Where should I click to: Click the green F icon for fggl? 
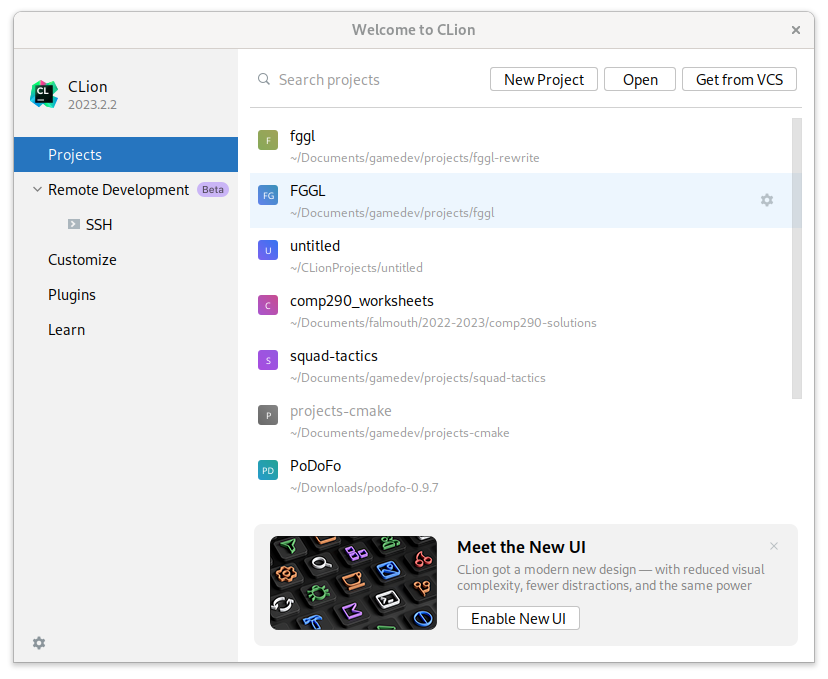pos(268,140)
